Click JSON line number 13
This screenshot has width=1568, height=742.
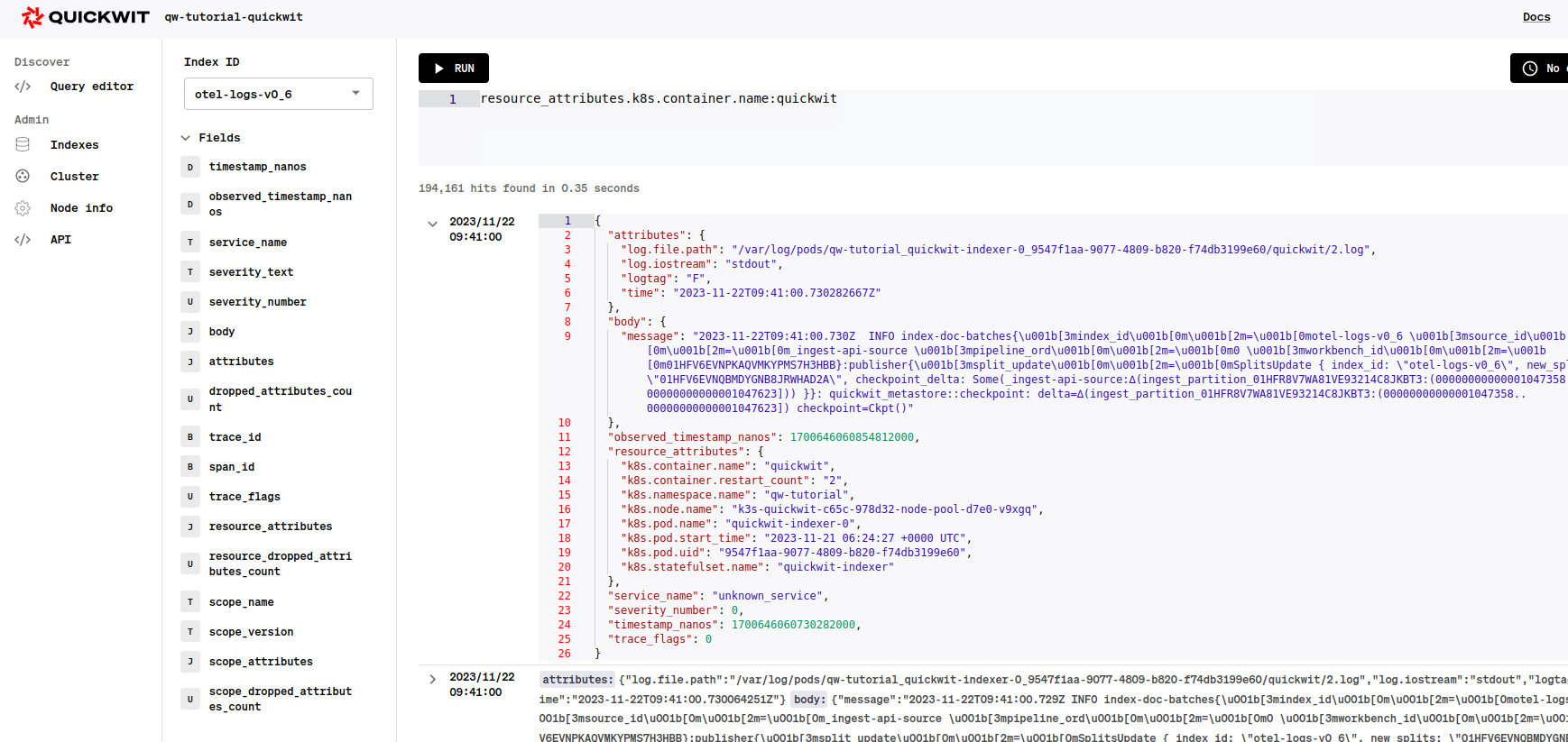coord(564,466)
